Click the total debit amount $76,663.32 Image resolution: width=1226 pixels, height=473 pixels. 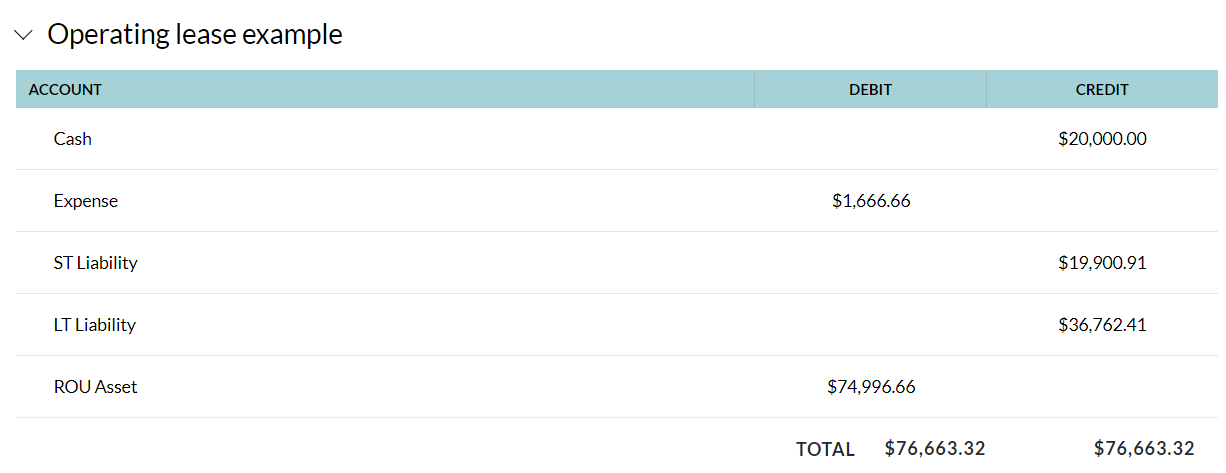tap(935, 448)
